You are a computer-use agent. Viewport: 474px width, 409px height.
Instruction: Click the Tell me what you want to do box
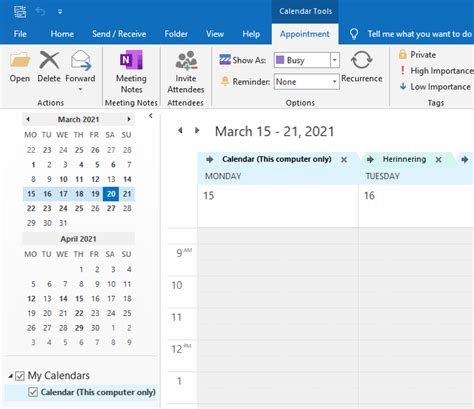pos(419,34)
